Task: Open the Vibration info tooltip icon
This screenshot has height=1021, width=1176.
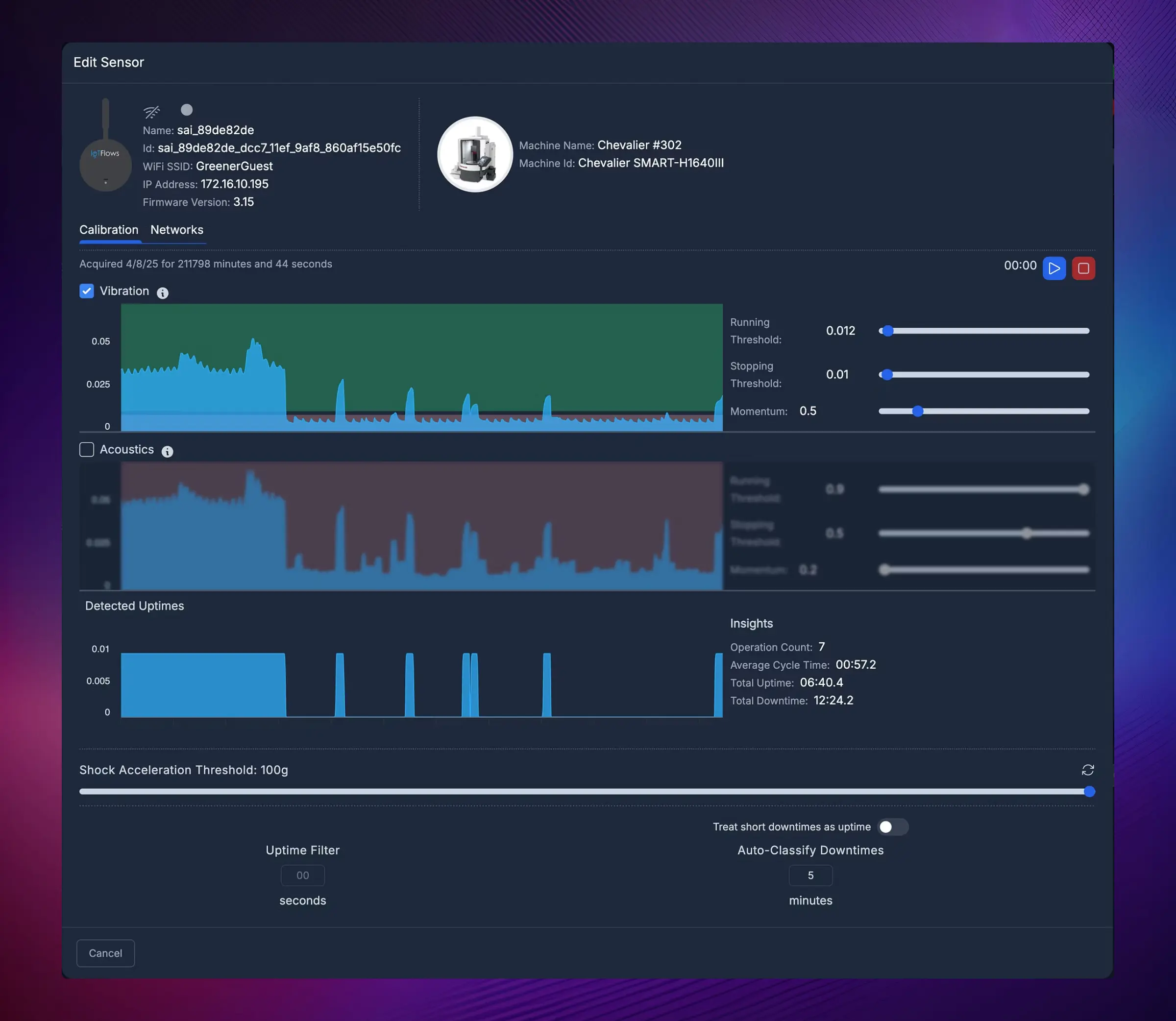Action: [163, 293]
